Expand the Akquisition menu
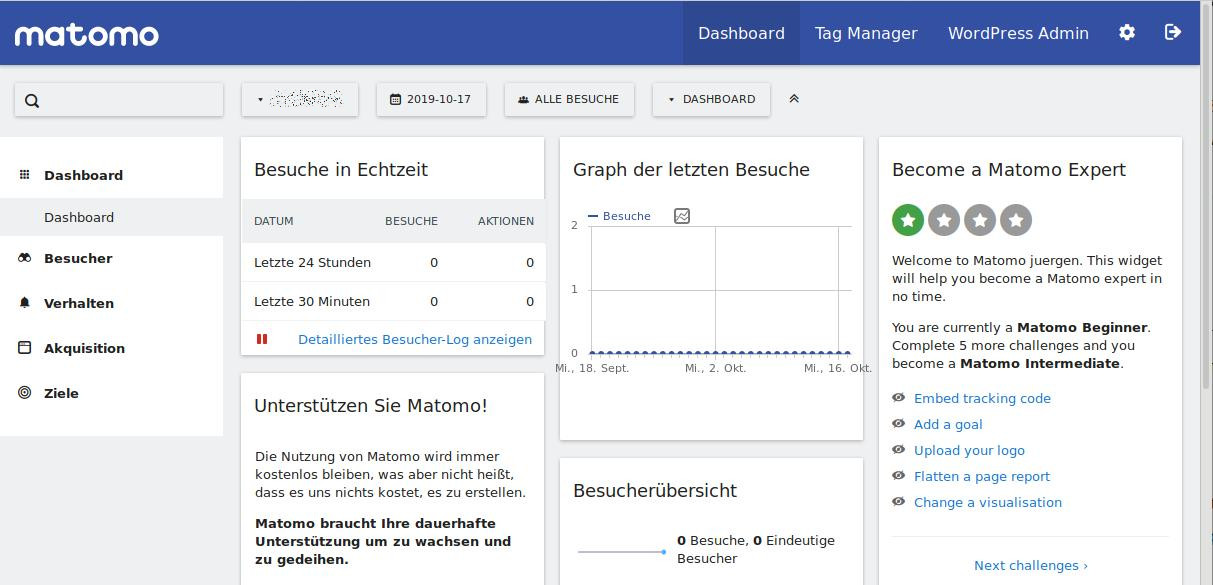This screenshot has height=585, width=1213. 84,348
